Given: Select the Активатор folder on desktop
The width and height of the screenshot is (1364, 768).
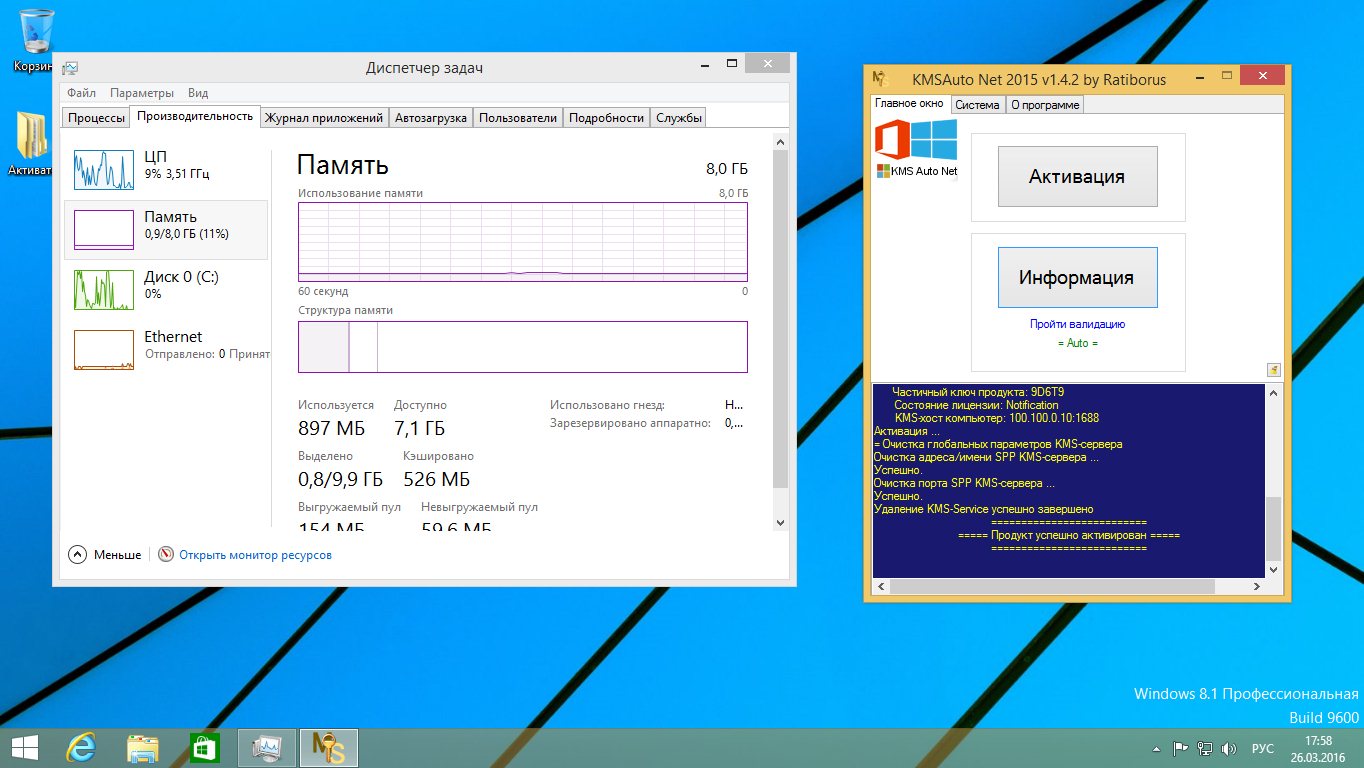Looking at the screenshot, I should (x=30, y=143).
